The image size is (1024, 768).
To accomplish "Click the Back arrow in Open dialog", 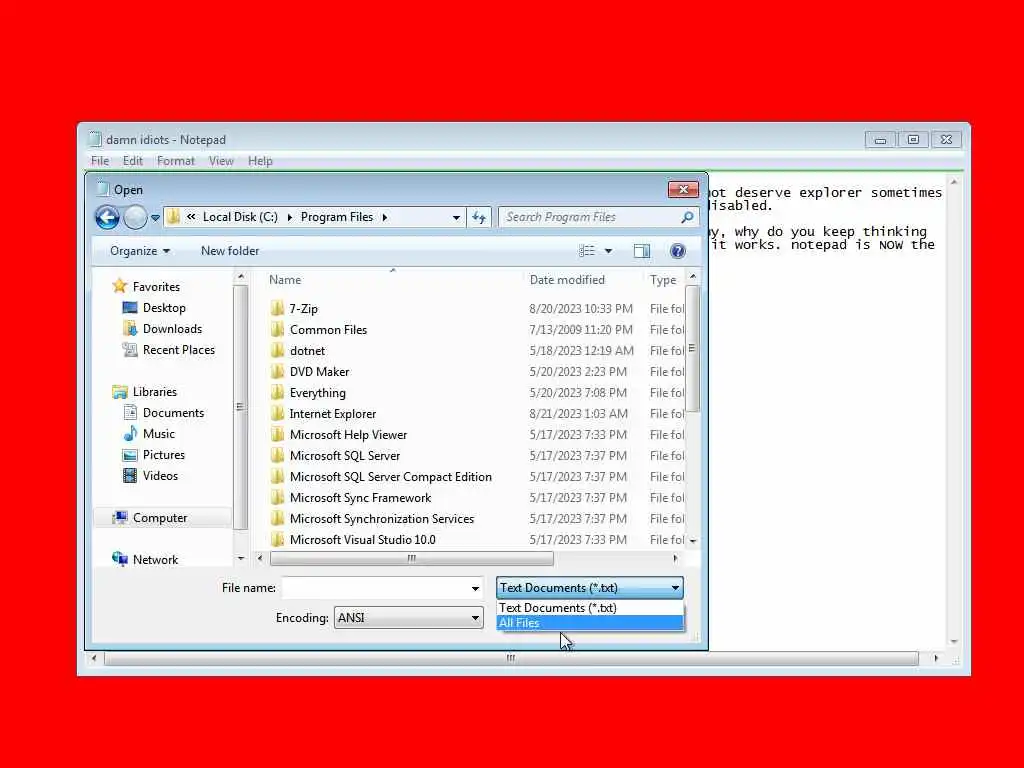I will click(x=108, y=217).
